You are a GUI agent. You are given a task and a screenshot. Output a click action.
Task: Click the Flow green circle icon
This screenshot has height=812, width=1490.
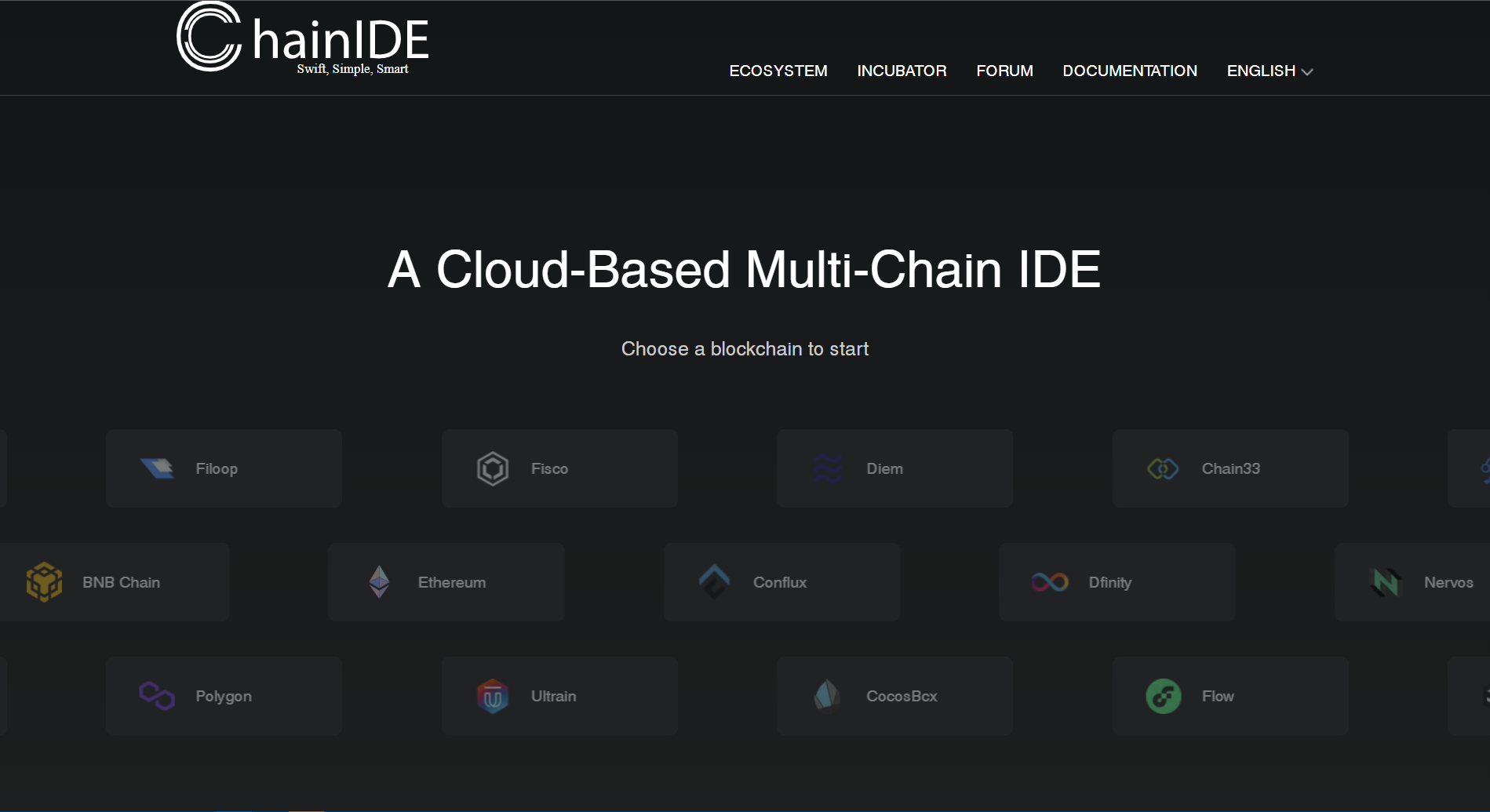1163,696
